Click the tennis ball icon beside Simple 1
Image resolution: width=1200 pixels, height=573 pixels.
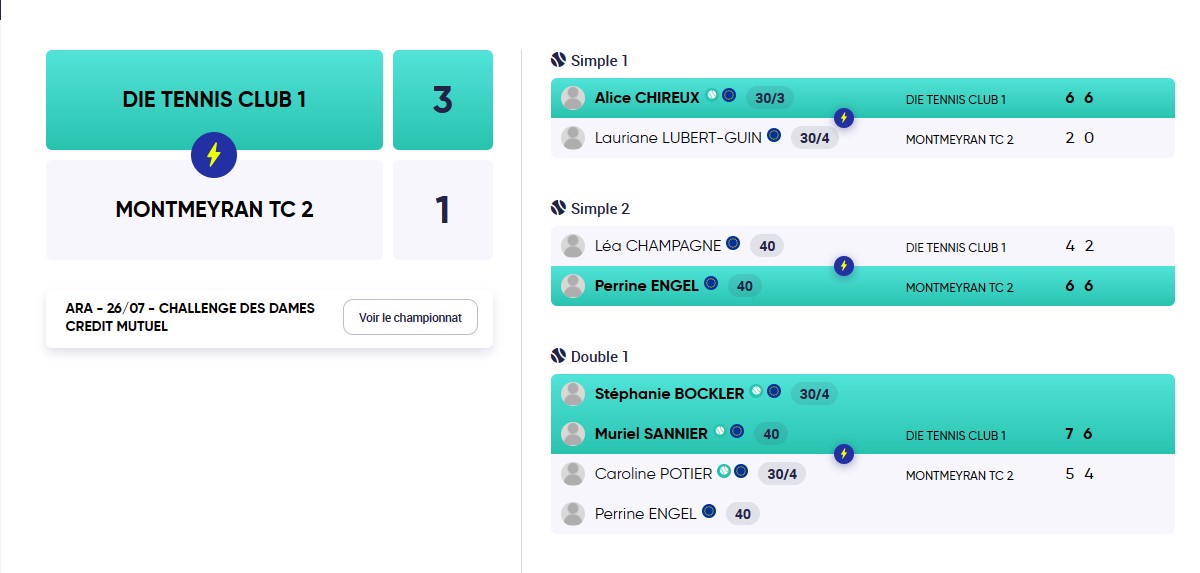[559, 60]
